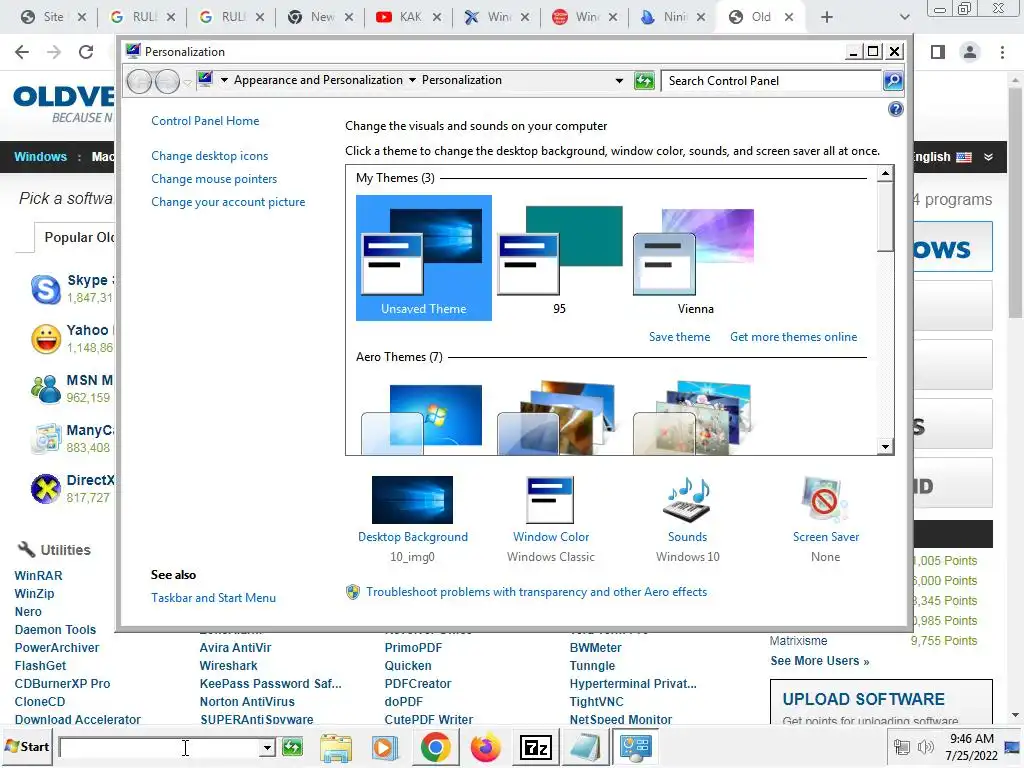This screenshot has height=768, width=1024.
Task: Open the Sounds music notes icon
Action: point(687,500)
